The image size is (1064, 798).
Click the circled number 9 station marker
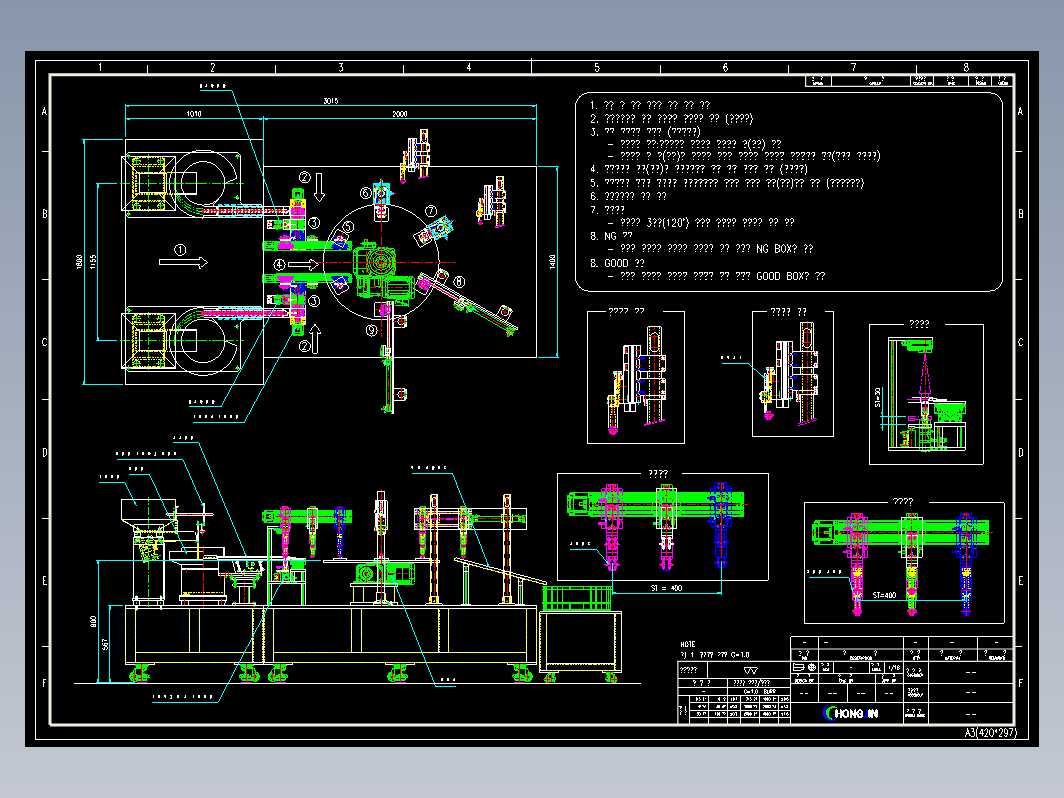tap(371, 329)
